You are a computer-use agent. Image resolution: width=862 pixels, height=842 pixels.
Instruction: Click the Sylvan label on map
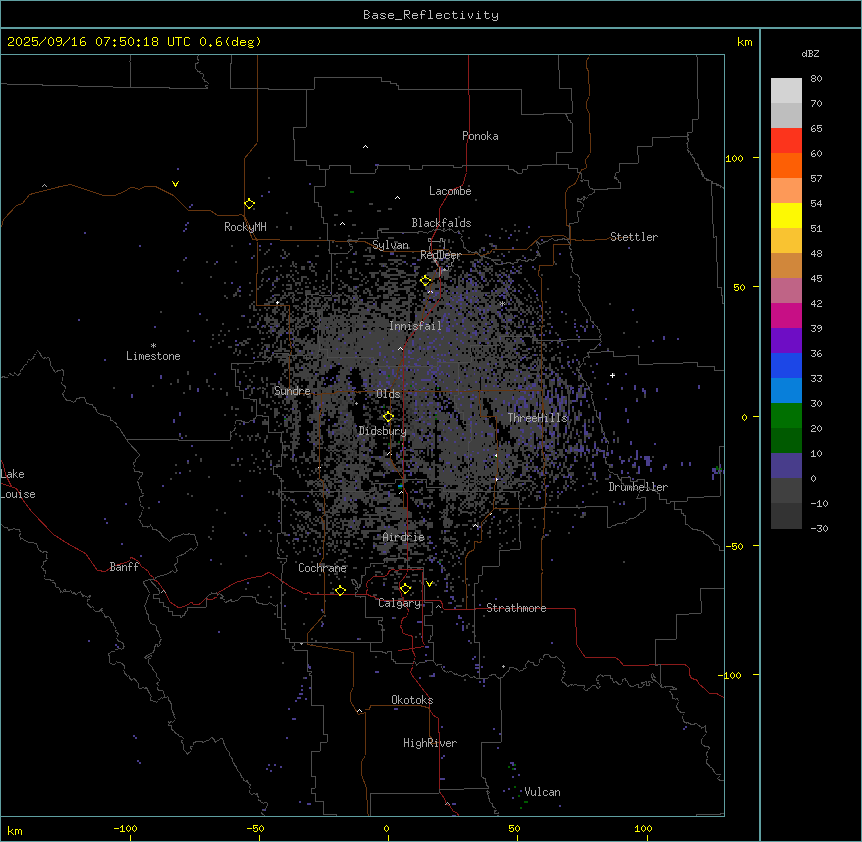[390, 245]
